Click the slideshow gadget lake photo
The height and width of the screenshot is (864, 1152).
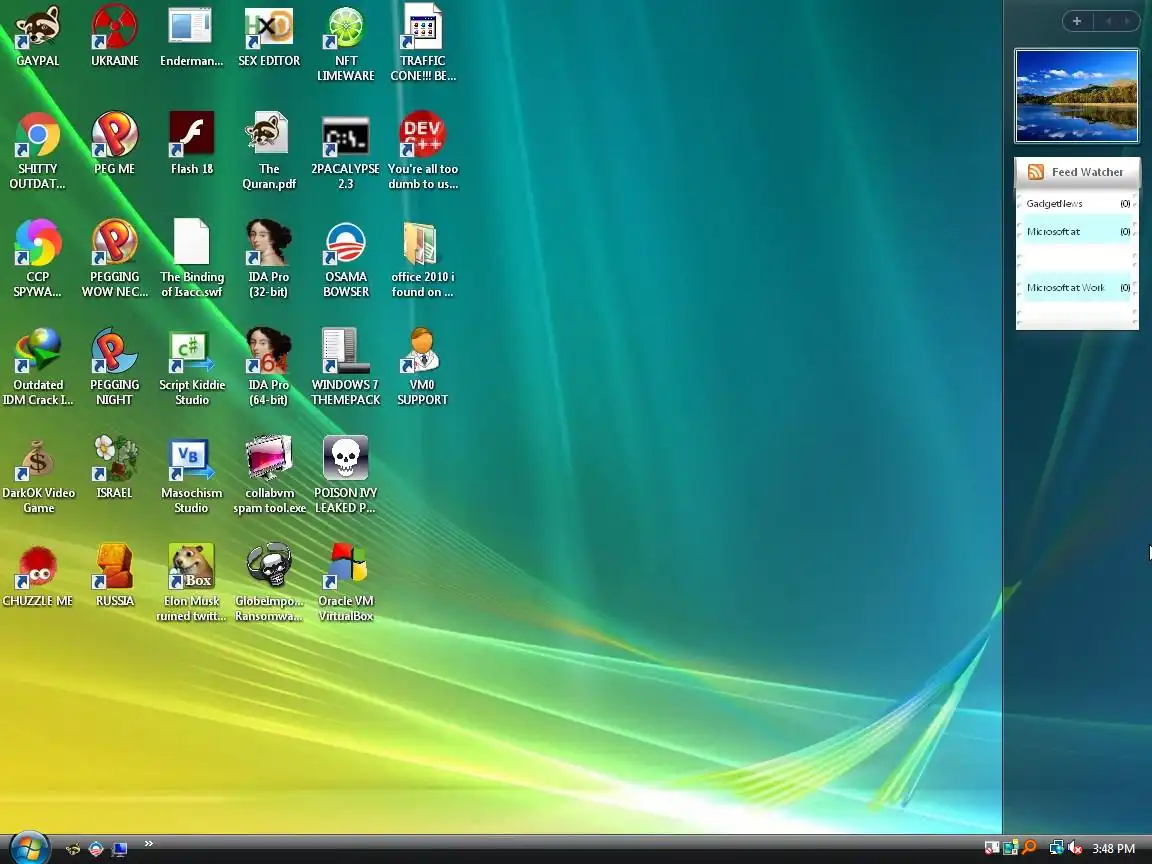(x=1077, y=96)
